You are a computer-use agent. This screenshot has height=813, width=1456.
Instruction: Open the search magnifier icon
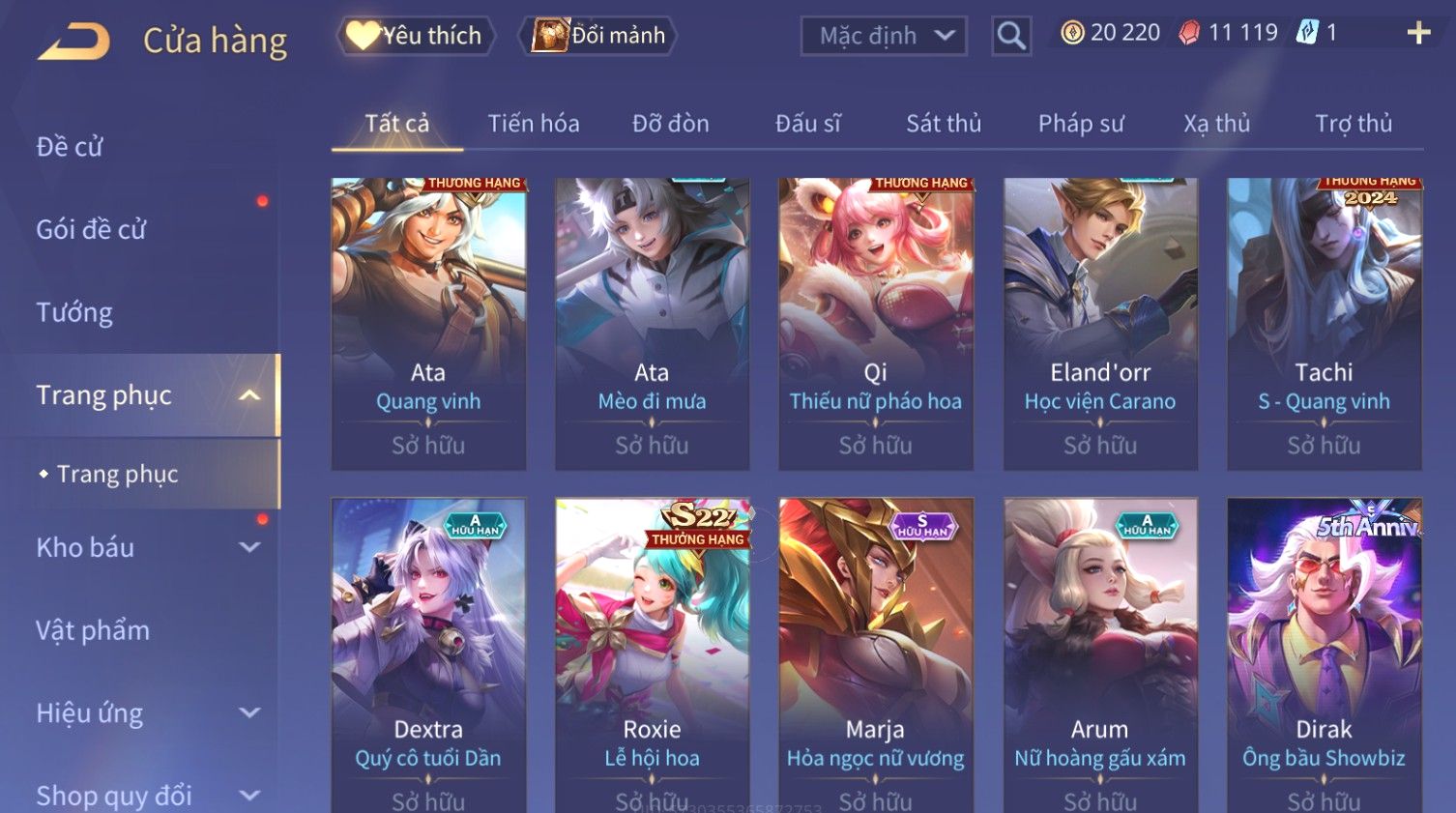pos(1011,36)
